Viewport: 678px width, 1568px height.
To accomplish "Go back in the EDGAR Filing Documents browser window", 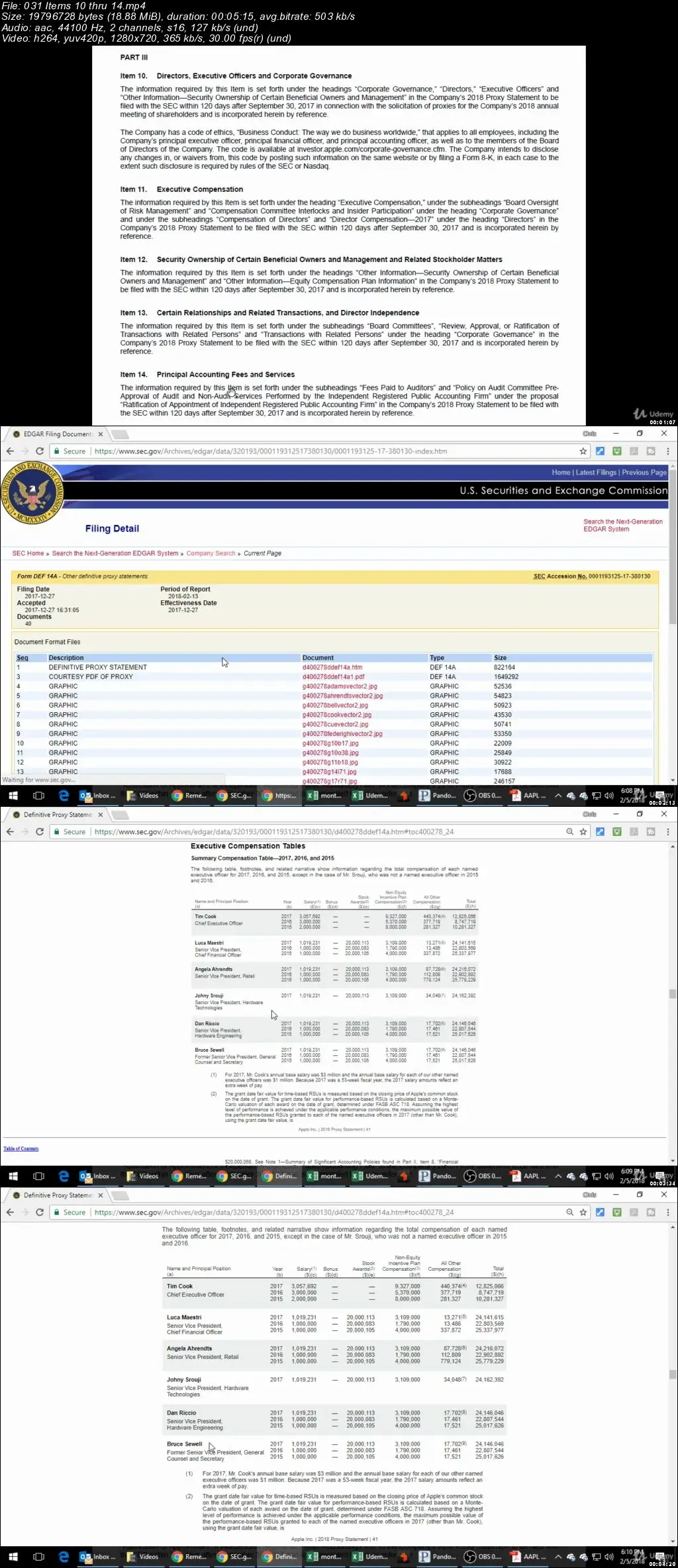I will pos(10,451).
